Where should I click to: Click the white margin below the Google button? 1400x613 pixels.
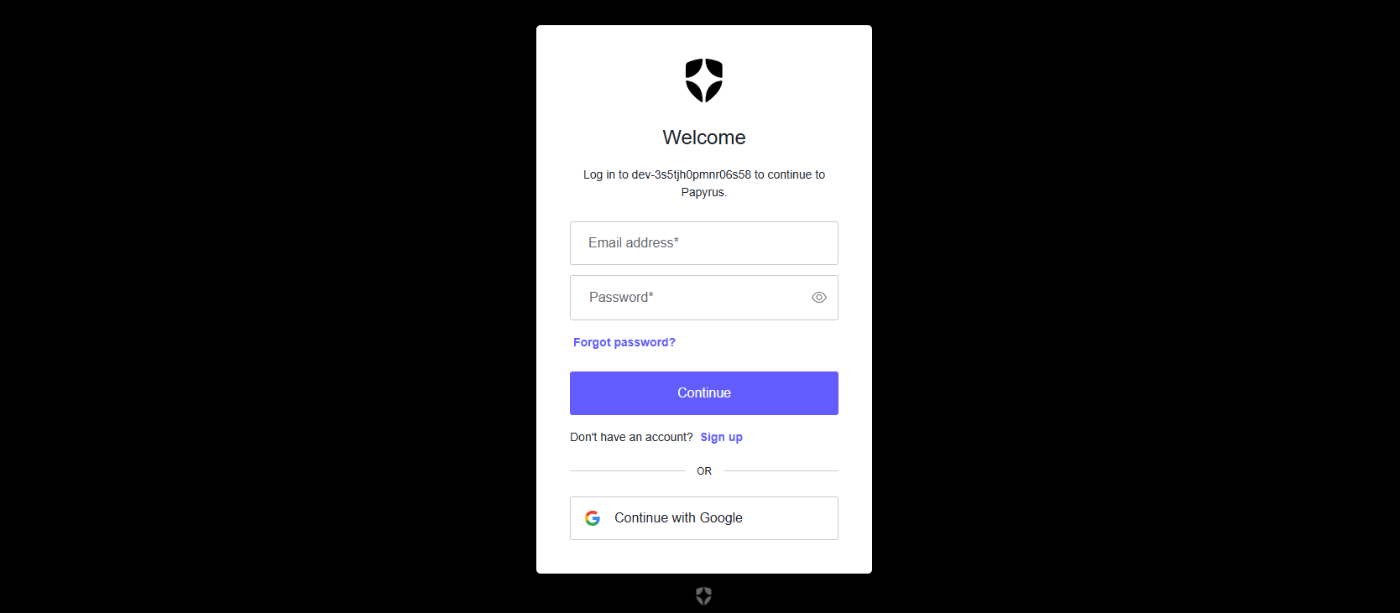(x=704, y=557)
